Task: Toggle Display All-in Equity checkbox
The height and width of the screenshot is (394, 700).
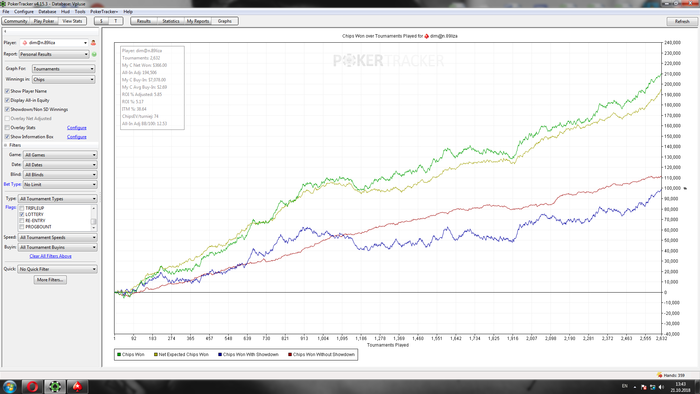Action: [x=7, y=100]
